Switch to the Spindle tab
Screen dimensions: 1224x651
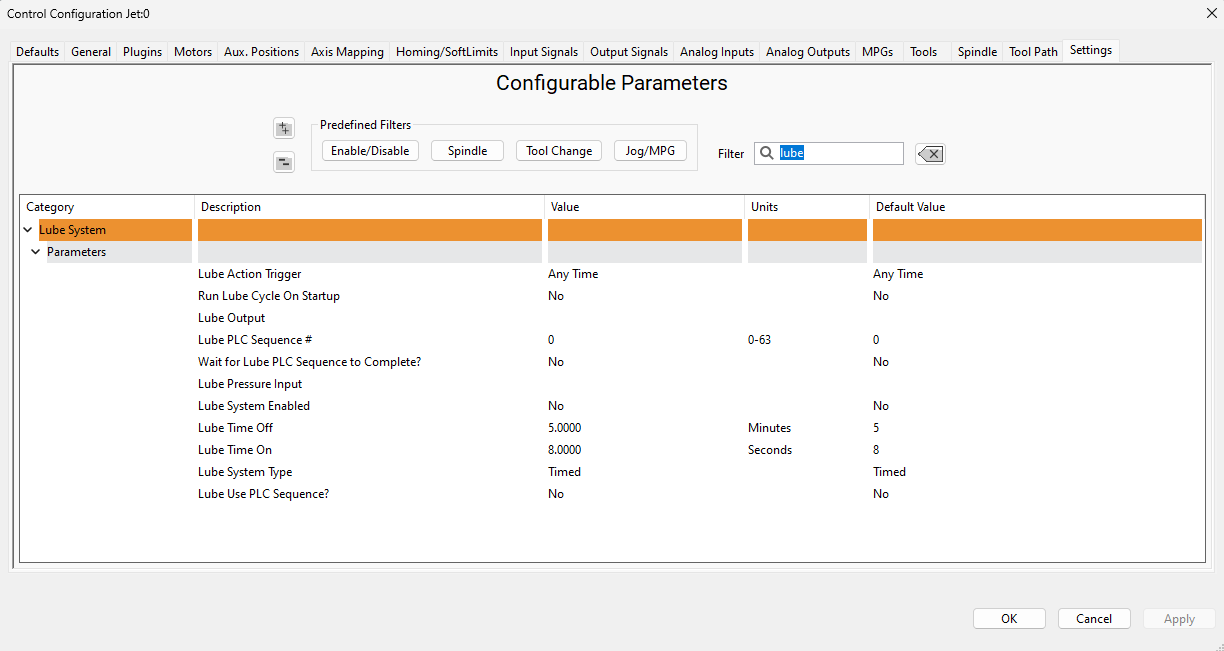977,52
